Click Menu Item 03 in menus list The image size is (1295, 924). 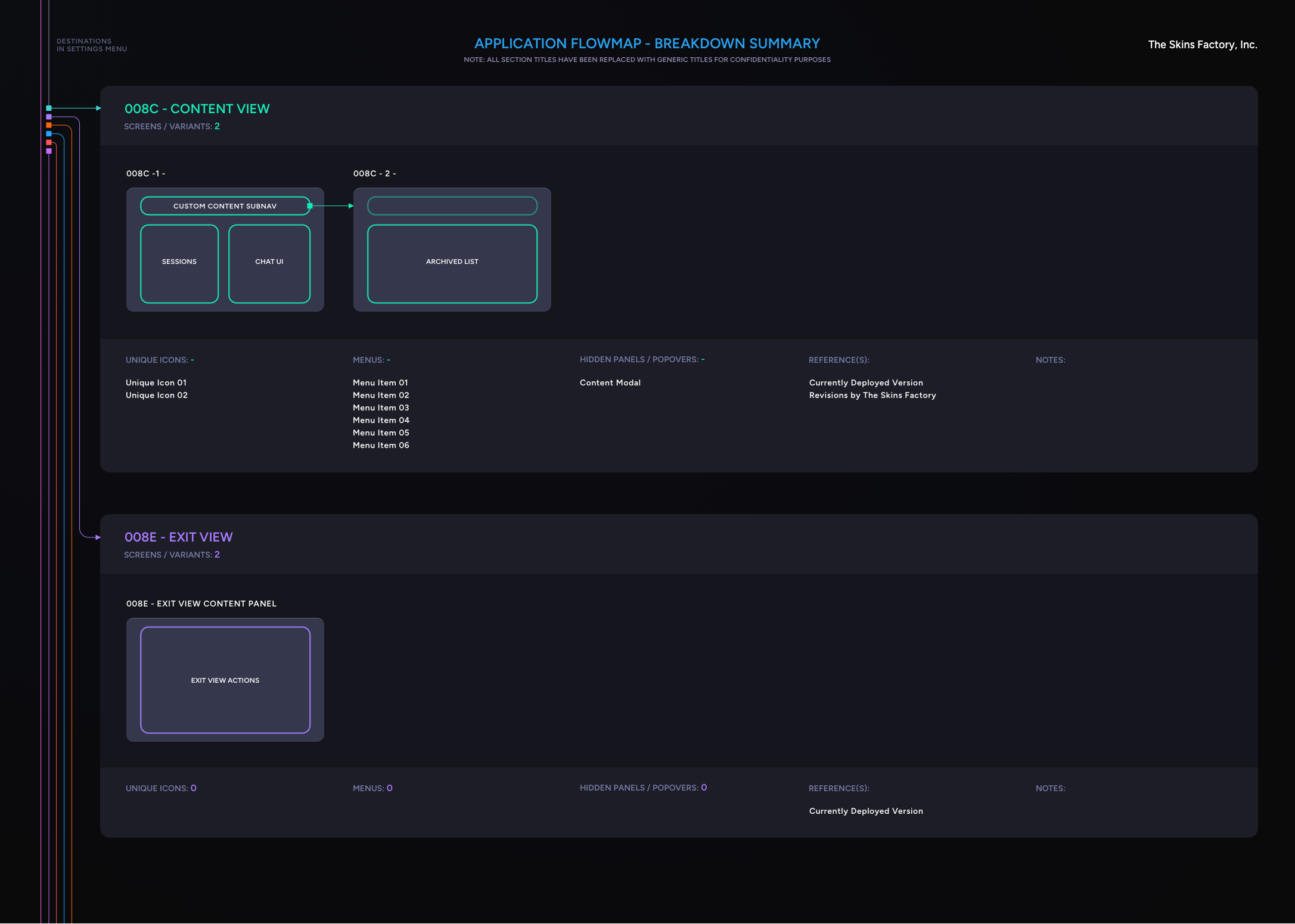coord(381,407)
